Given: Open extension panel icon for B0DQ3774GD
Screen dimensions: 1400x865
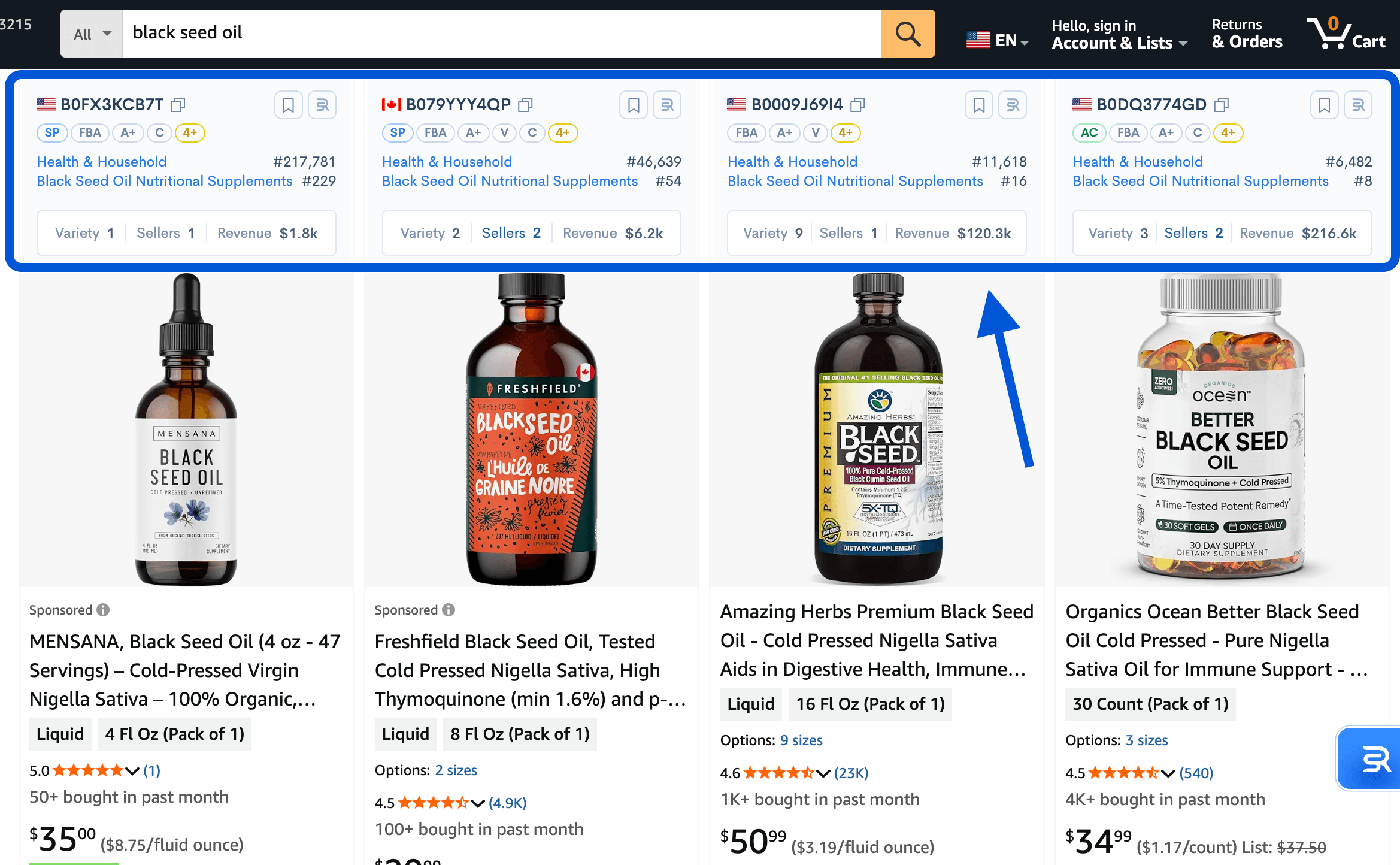Looking at the screenshot, I should 1358,105.
